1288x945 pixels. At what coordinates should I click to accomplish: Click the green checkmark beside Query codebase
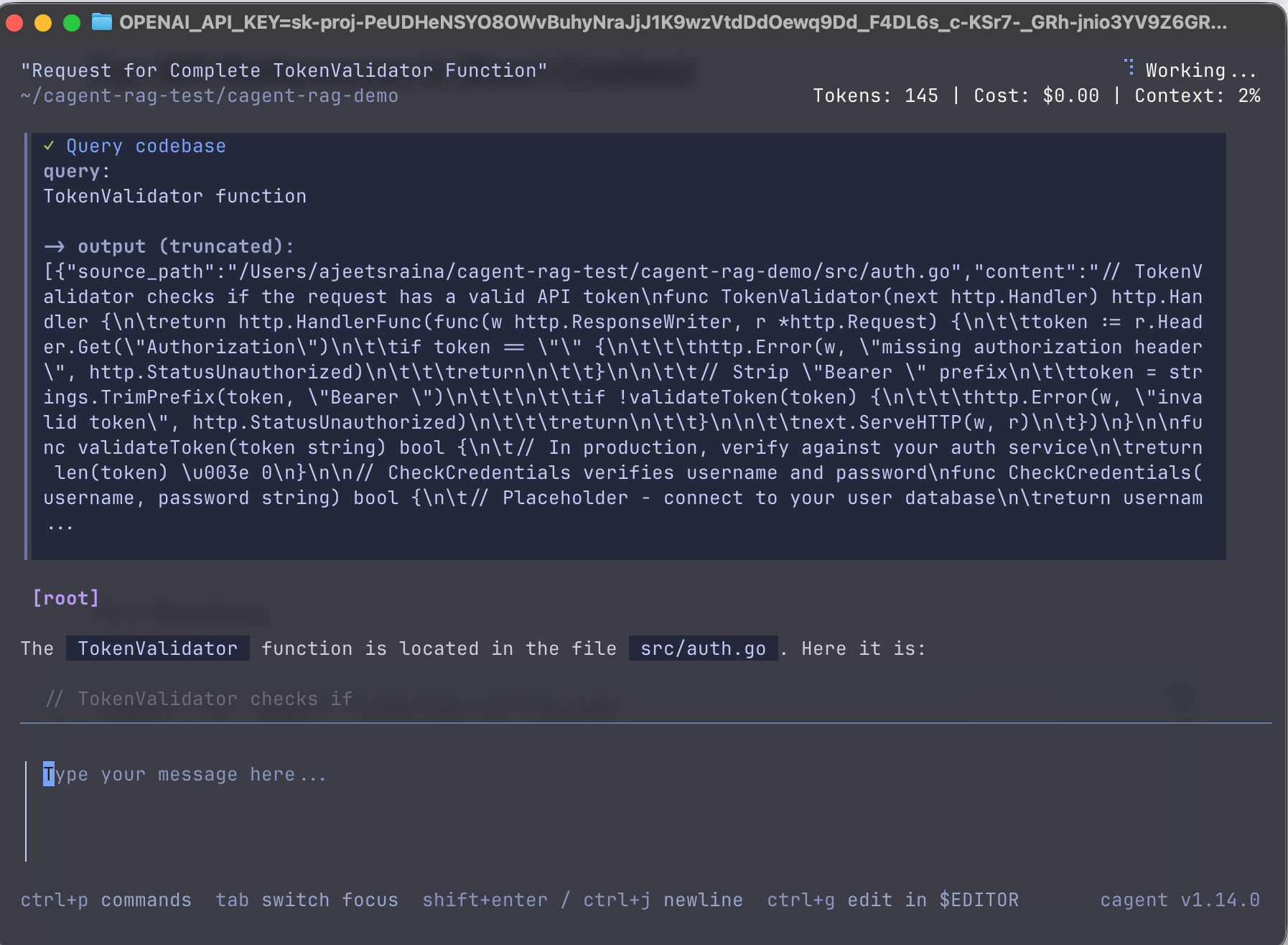(49, 146)
